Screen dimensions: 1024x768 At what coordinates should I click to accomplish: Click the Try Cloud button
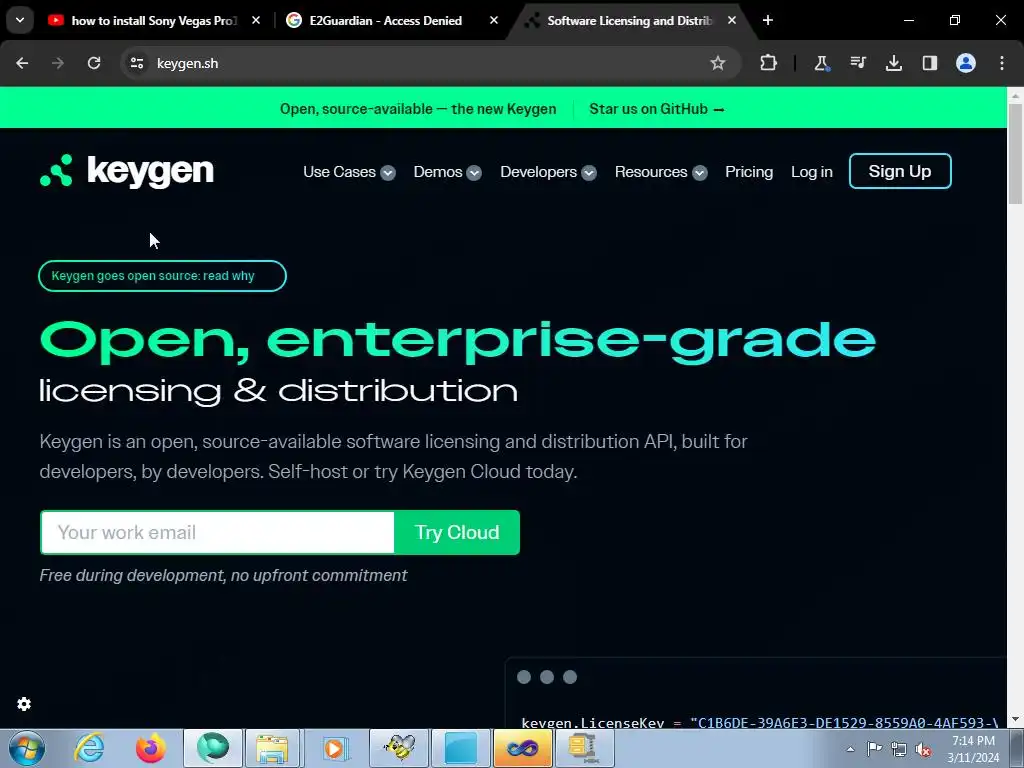click(457, 532)
